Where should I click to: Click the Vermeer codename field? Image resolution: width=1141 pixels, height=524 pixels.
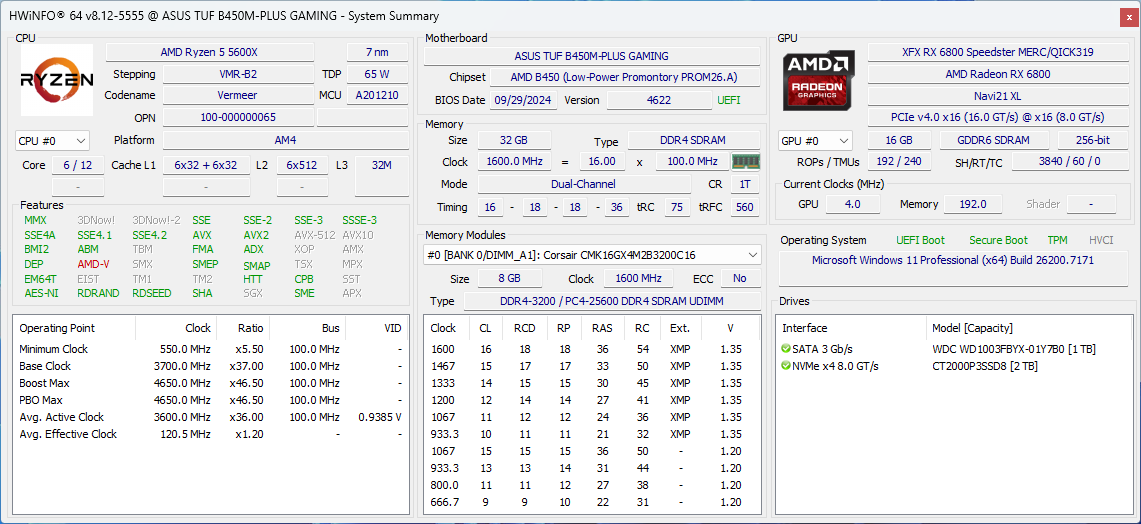[x=238, y=95]
